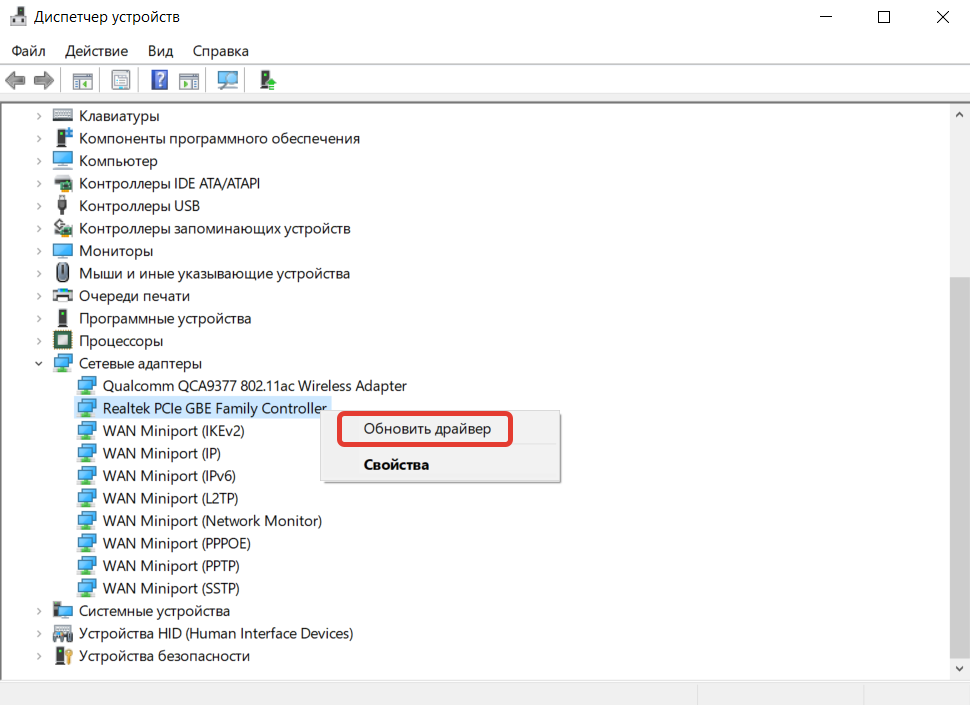Image resolution: width=970 pixels, height=705 pixels.
Task: Open the Вид menu
Action: 160,51
